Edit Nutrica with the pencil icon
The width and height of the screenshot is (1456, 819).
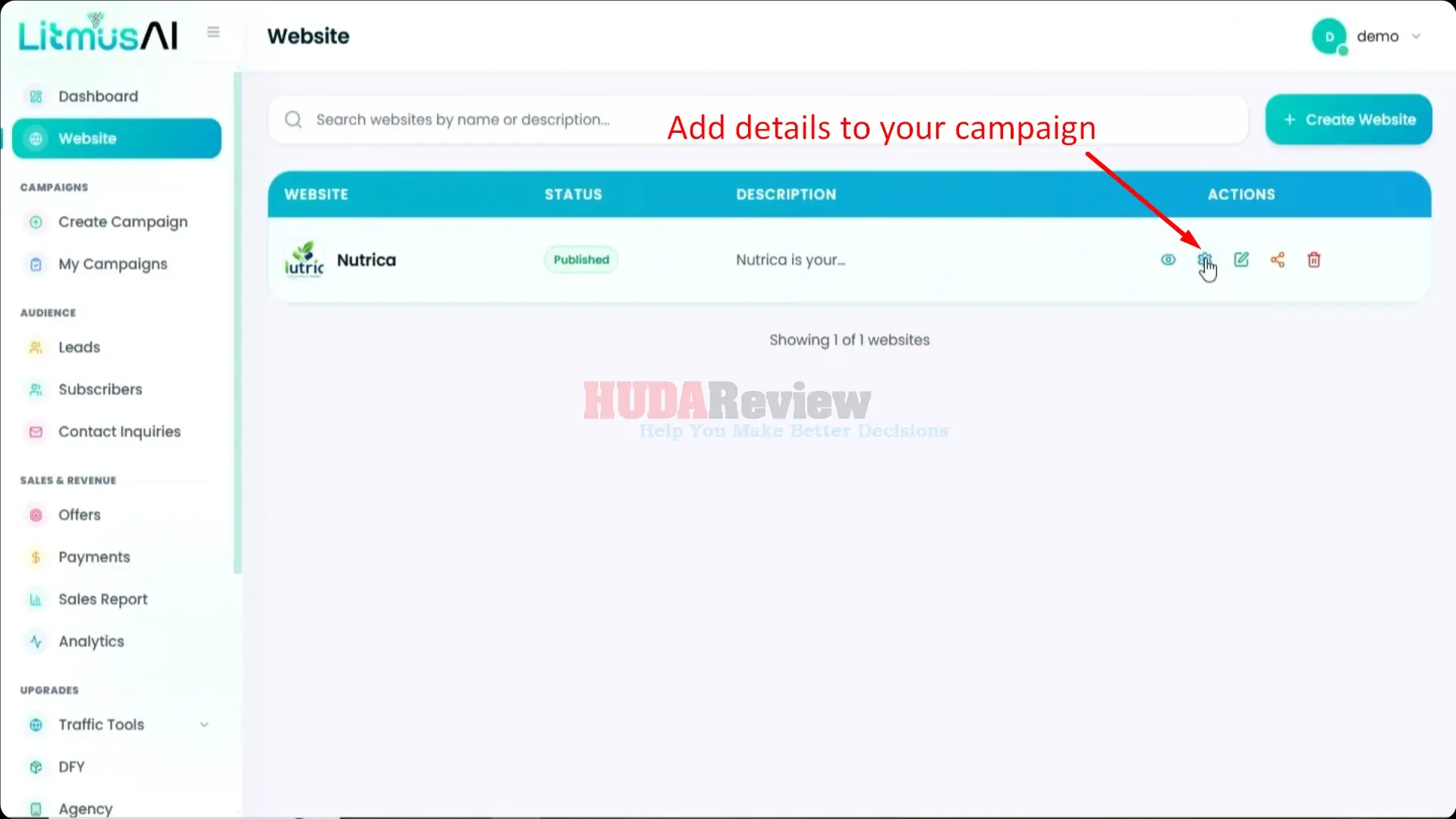click(x=1241, y=260)
